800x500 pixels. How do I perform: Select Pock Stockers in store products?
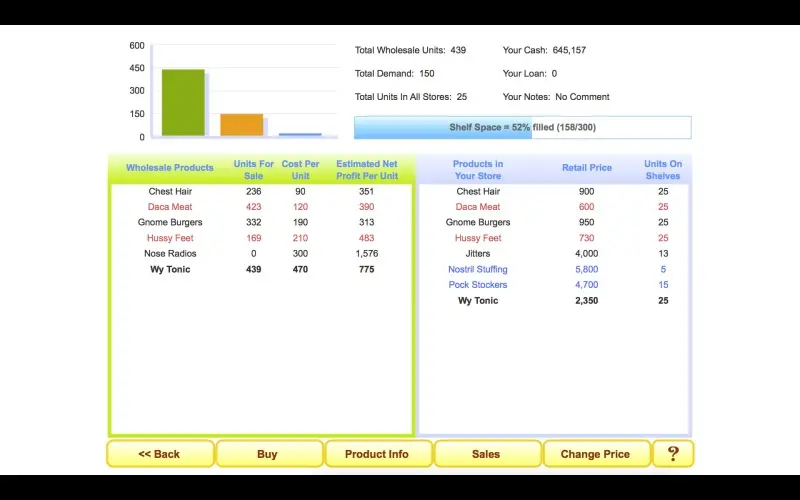(478, 285)
